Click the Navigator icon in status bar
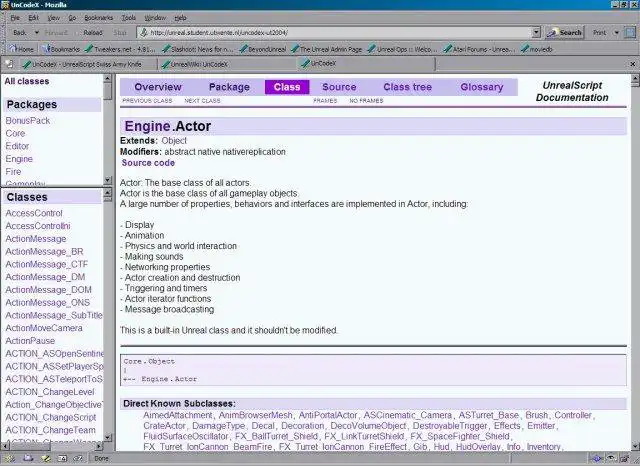The height and width of the screenshot is (466, 640). pos(9,459)
